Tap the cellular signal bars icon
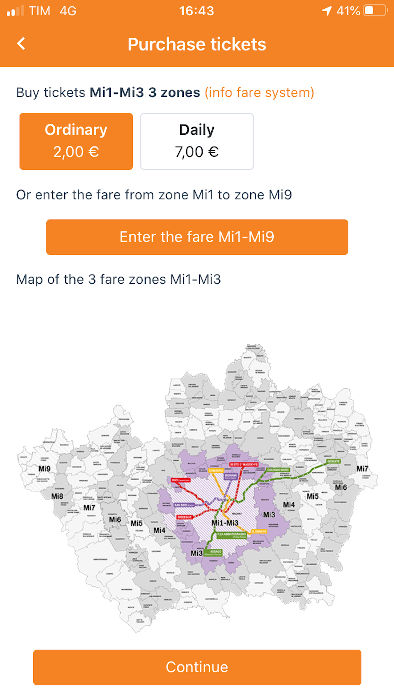This screenshot has width=394, height=700. tap(15, 11)
